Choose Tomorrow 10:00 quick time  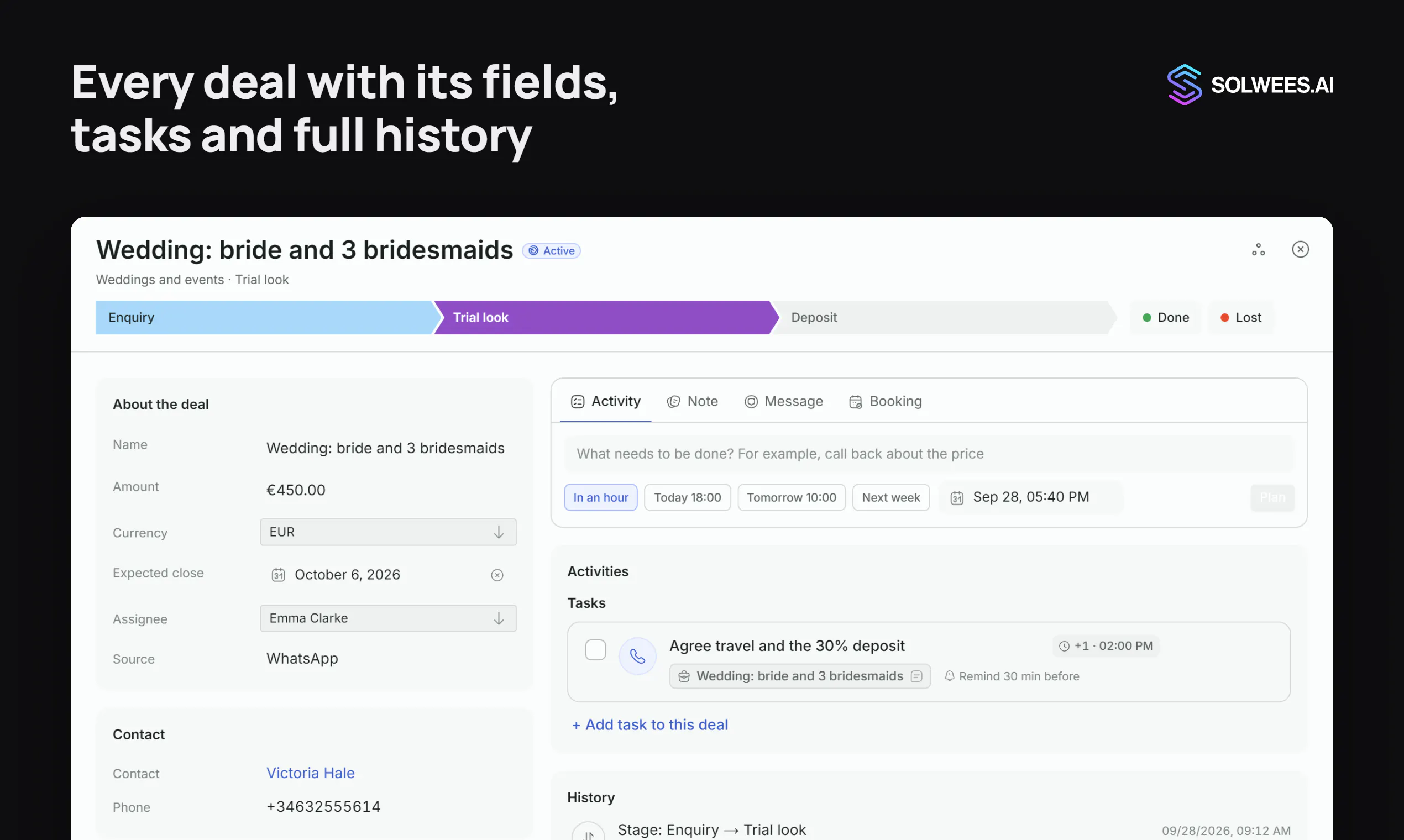pyautogui.click(x=792, y=497)
